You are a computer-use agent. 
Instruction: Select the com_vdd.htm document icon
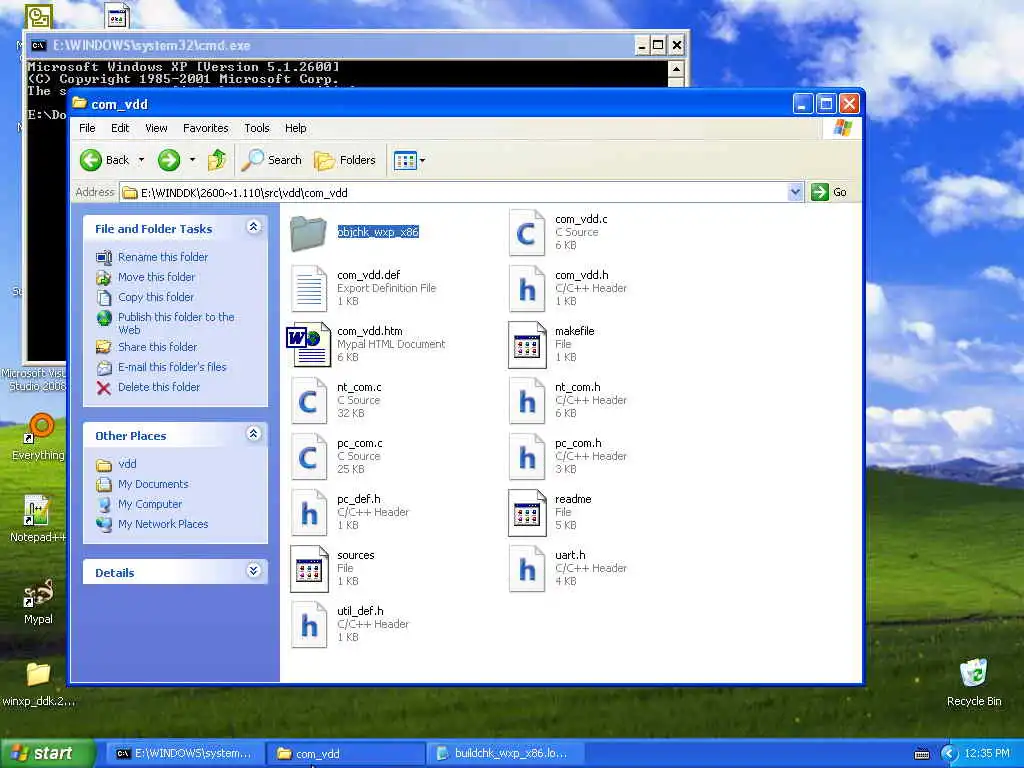(x=308, y=344)
